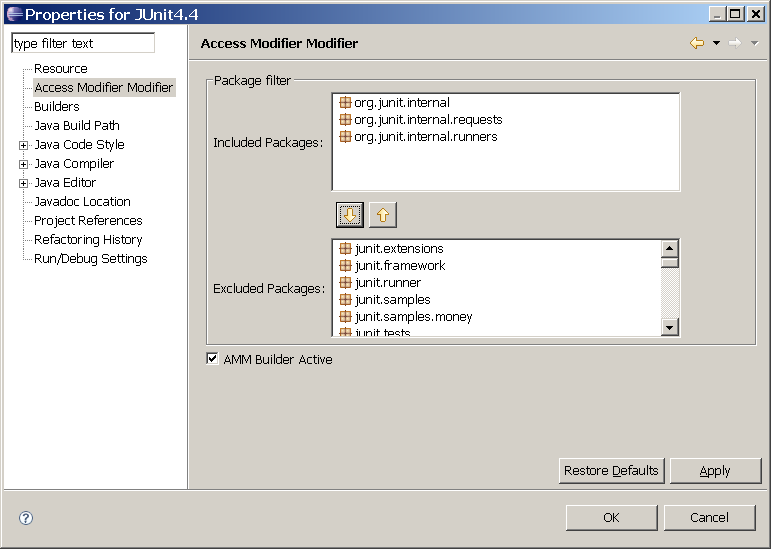Select org.junit.internal.runners package

(x=425, y=136)
